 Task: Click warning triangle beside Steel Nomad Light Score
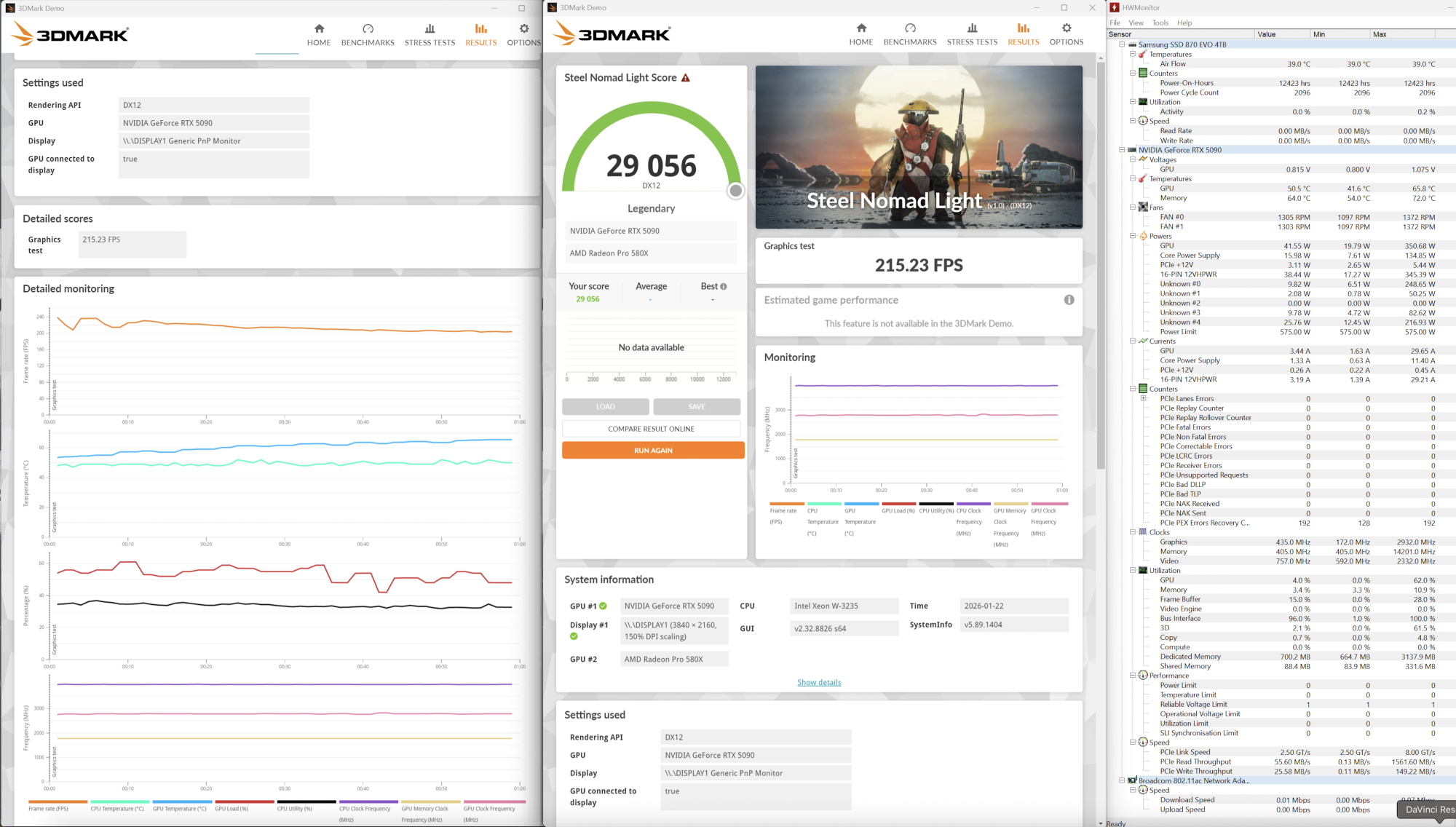point(686,78)
